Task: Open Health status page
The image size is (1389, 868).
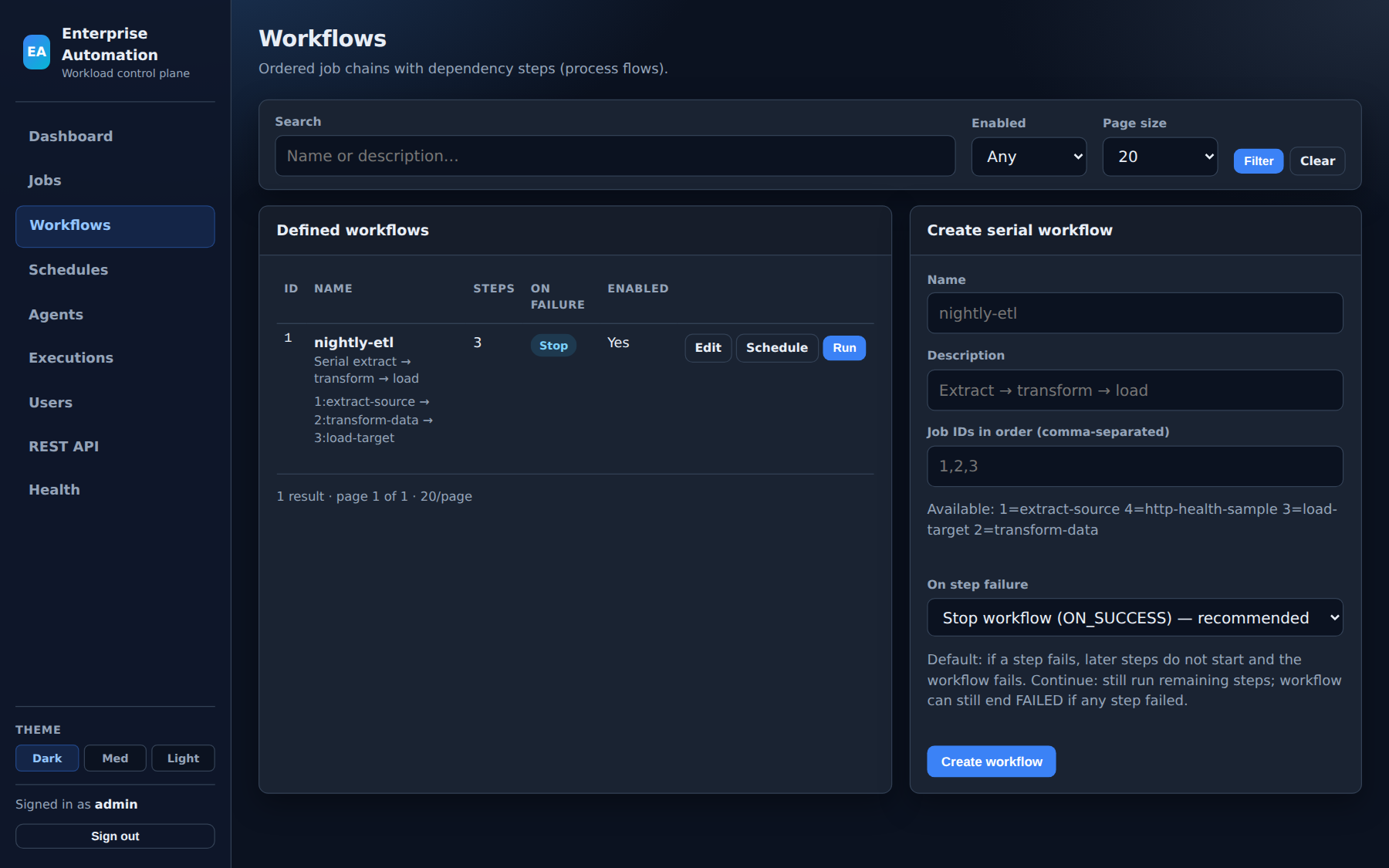Action: pos(115,490)
